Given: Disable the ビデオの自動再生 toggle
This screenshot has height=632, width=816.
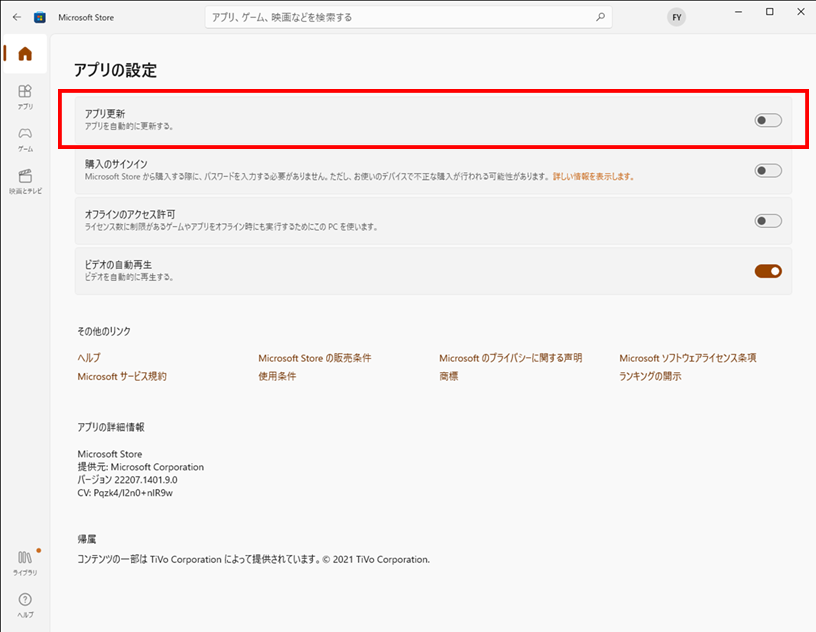Looking at the screenshot, I should tap(768, 271).
